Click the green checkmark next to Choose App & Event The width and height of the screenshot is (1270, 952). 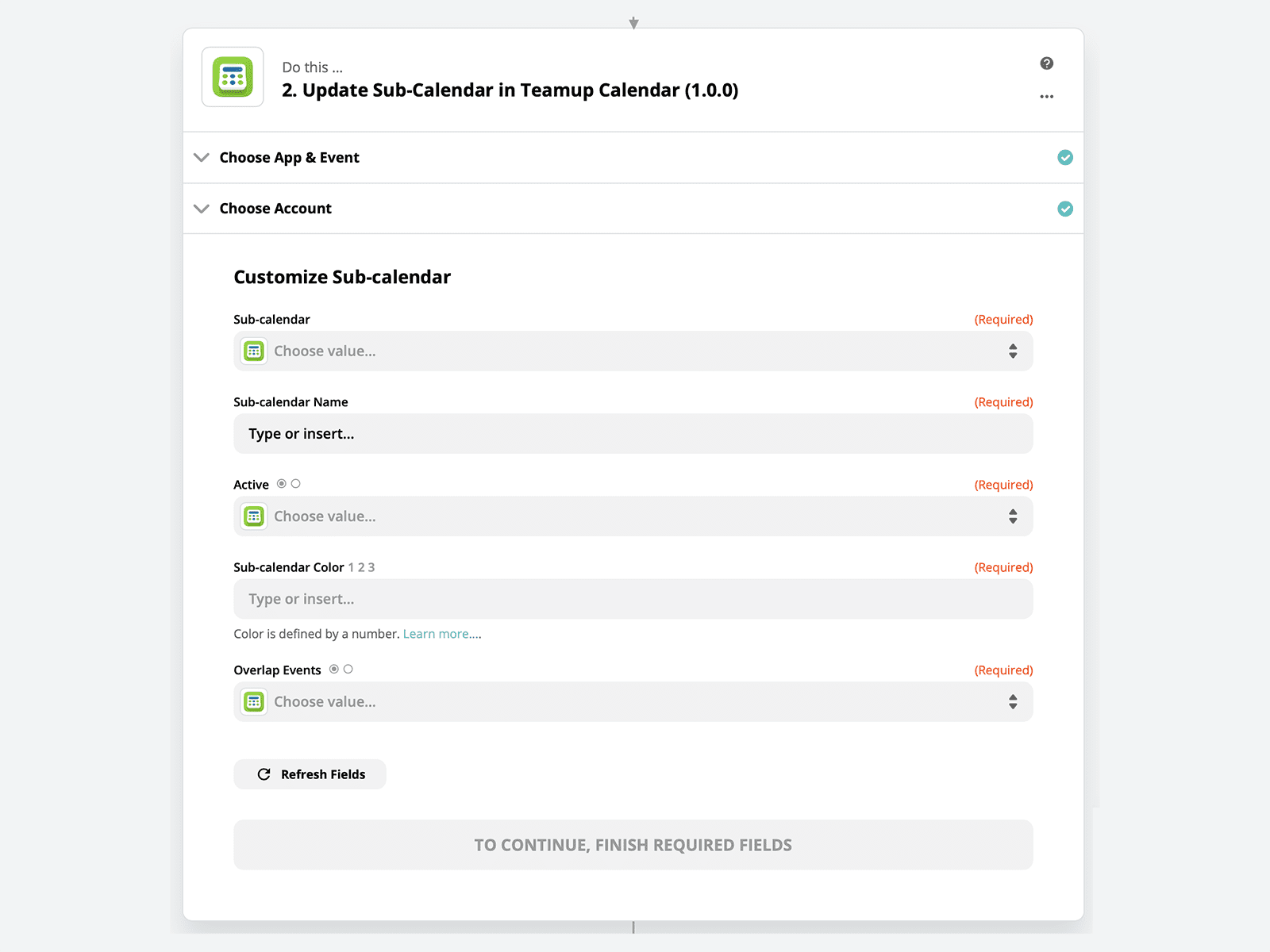pos(1065,158)
